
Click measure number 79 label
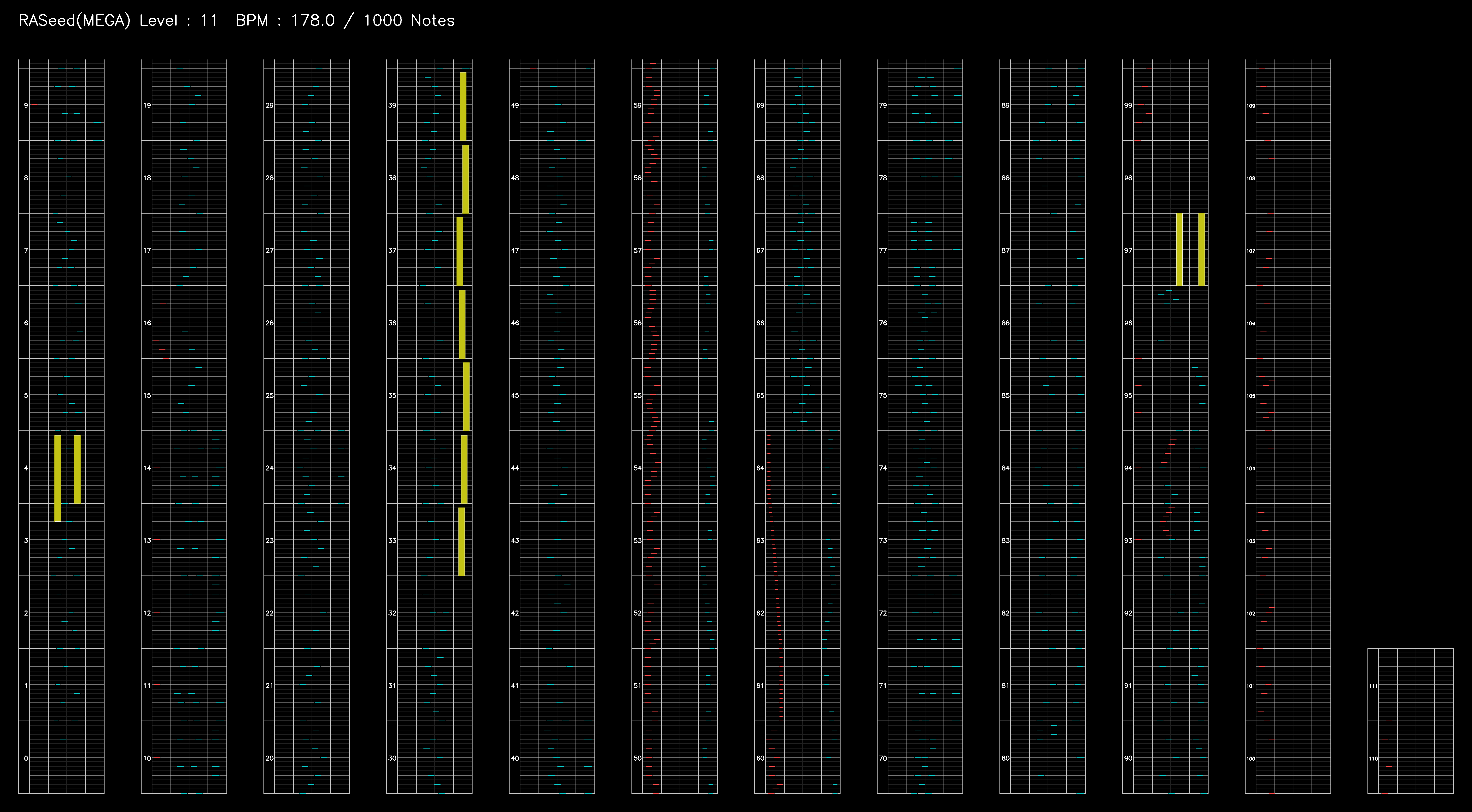[x=883, y=105]
